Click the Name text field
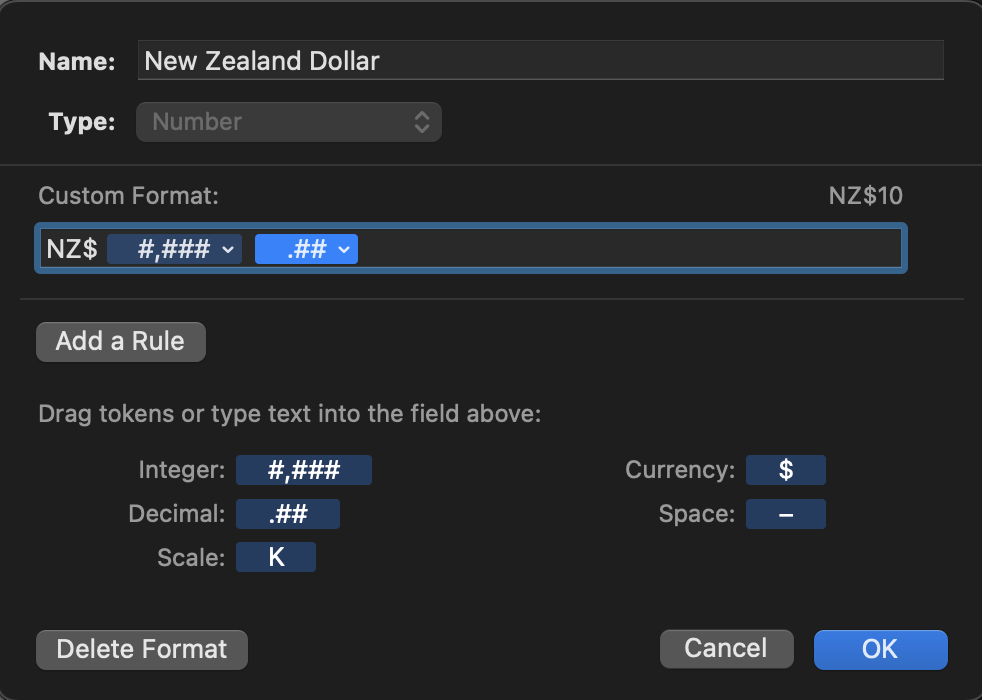 tap(540, 61)
